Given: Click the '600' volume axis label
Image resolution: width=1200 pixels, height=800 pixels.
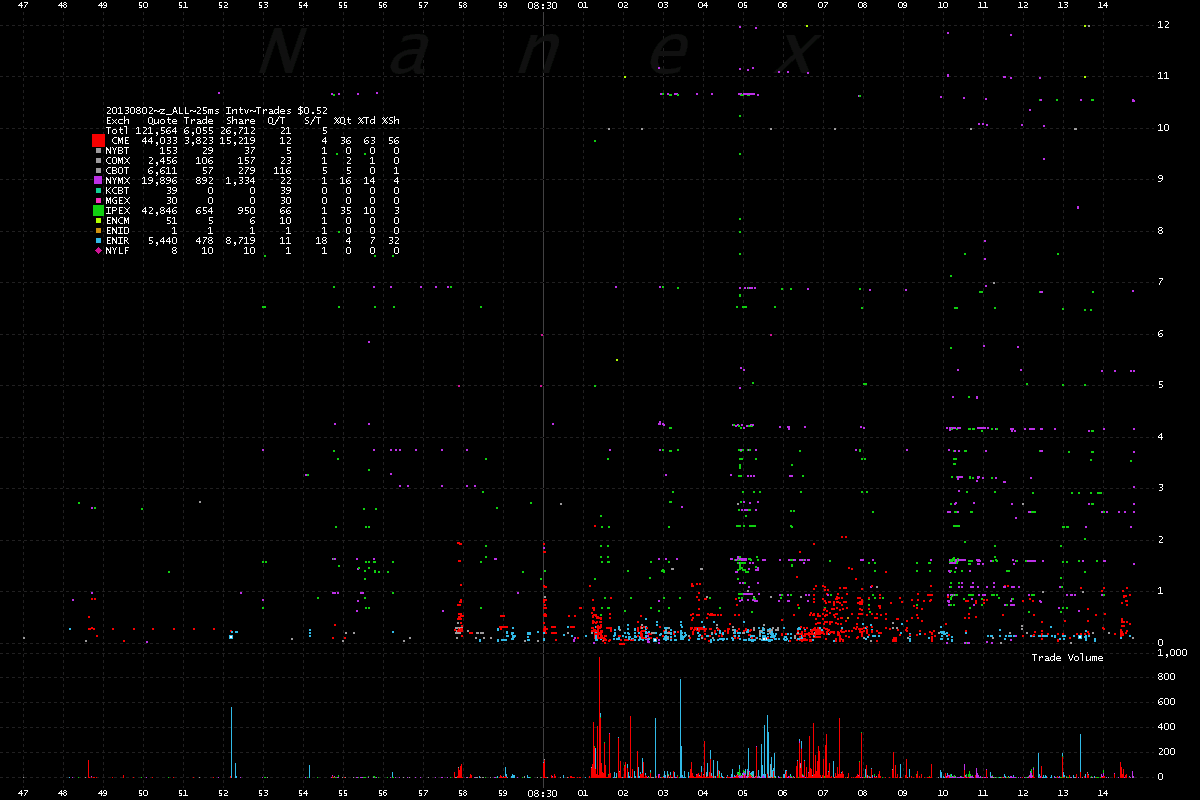Looking at the screenshot, I should click(1166, 703).
